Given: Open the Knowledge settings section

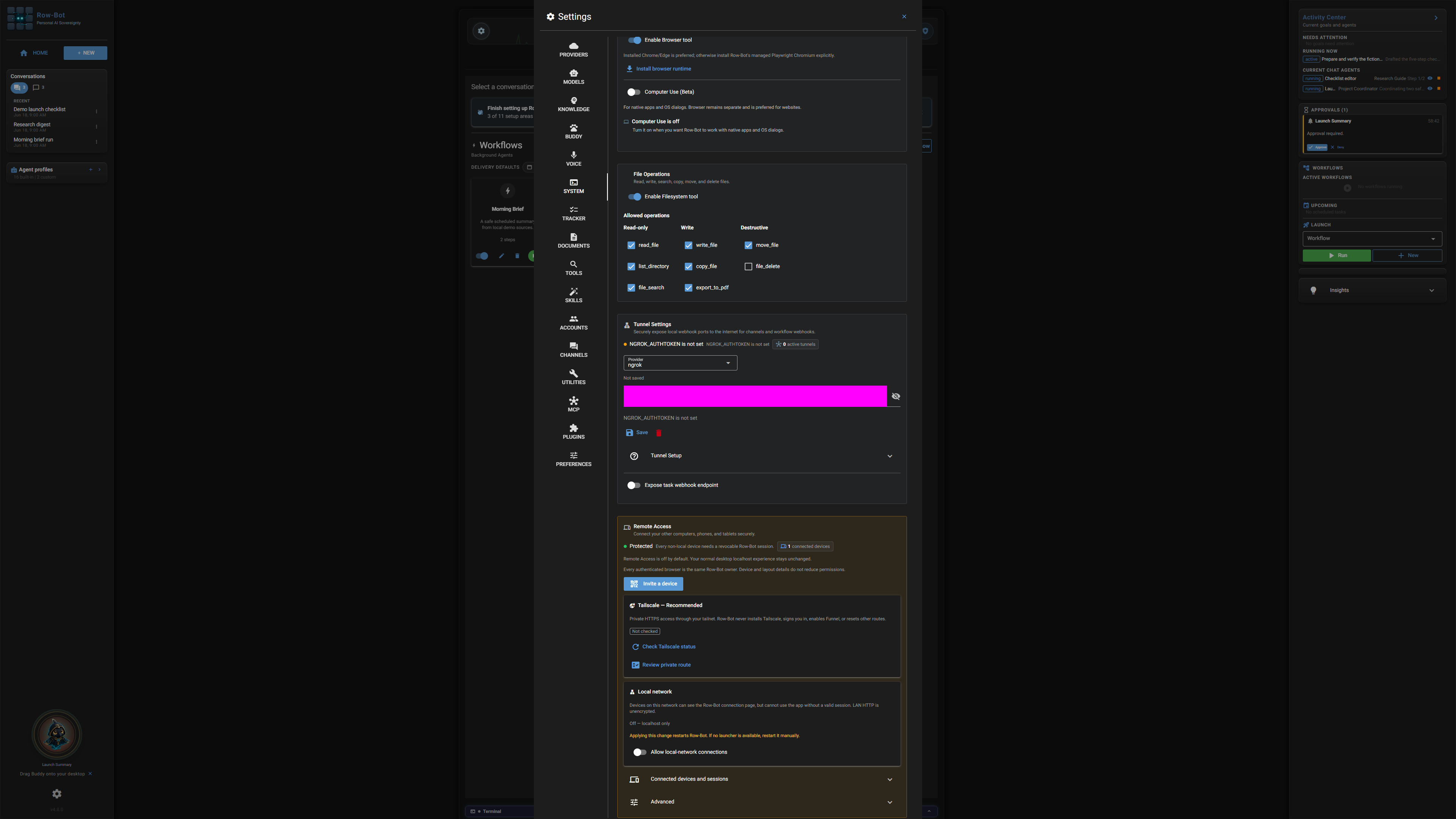Looking at the screenshot, I should pos(573,105).
